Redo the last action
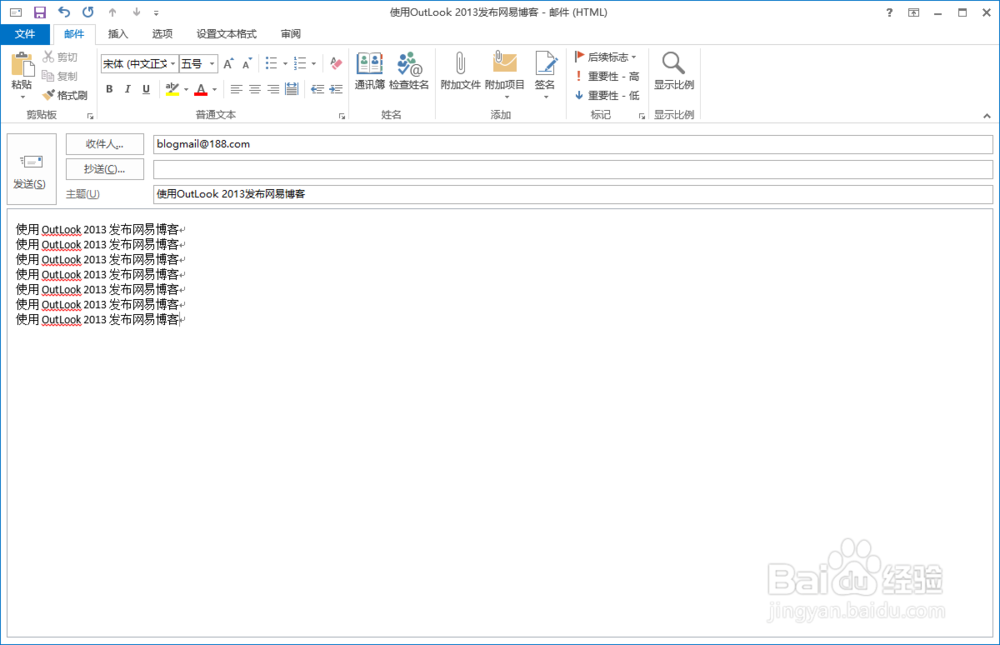This screenshot has width=1000, height=645. click(88, 12)
